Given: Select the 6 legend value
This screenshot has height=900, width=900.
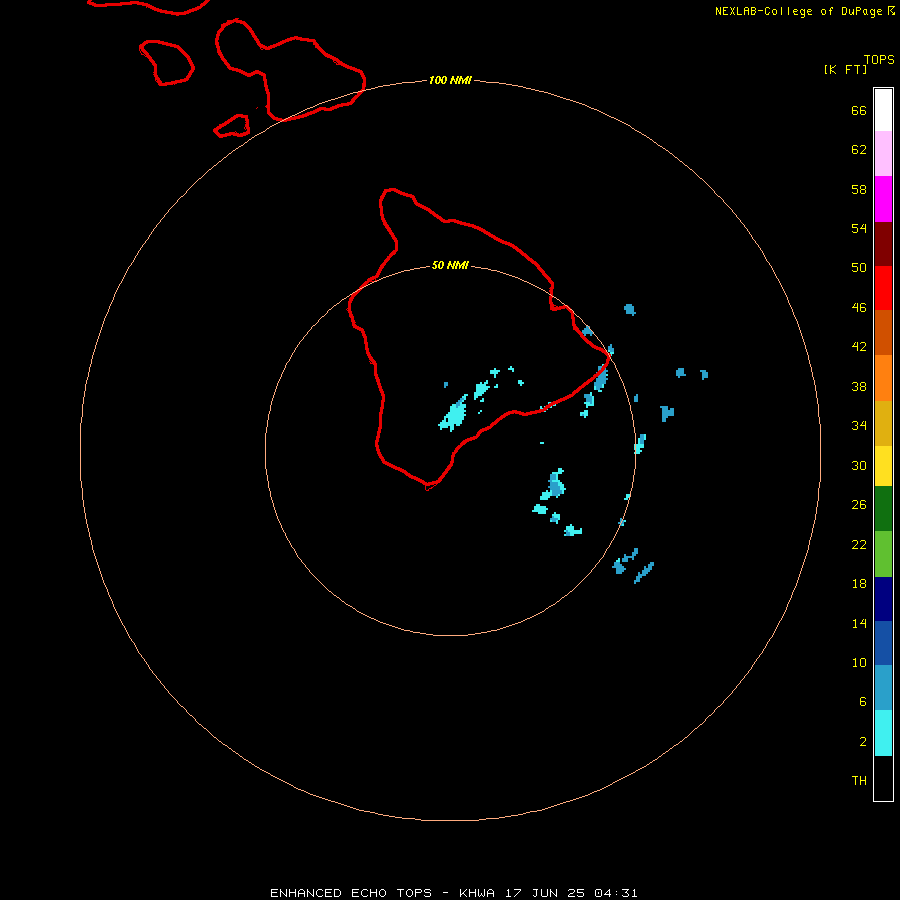Looking at the screenshot, I should click(x=862, y=701).
